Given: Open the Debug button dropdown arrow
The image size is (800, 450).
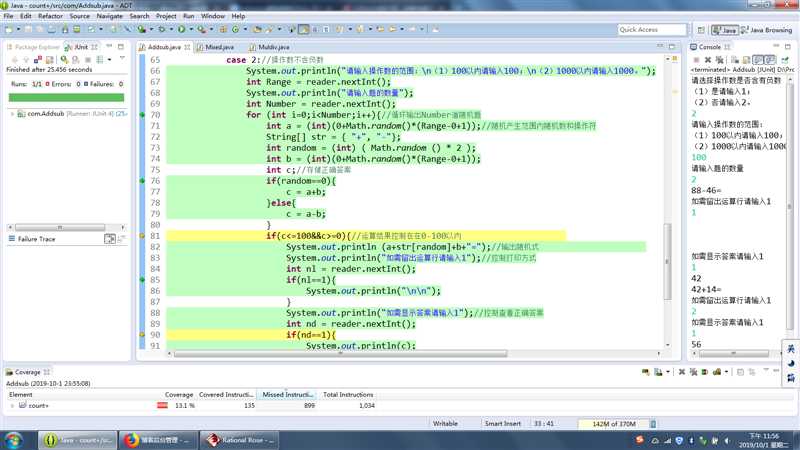Looking at the screenshot, I should tap(171, 30).
